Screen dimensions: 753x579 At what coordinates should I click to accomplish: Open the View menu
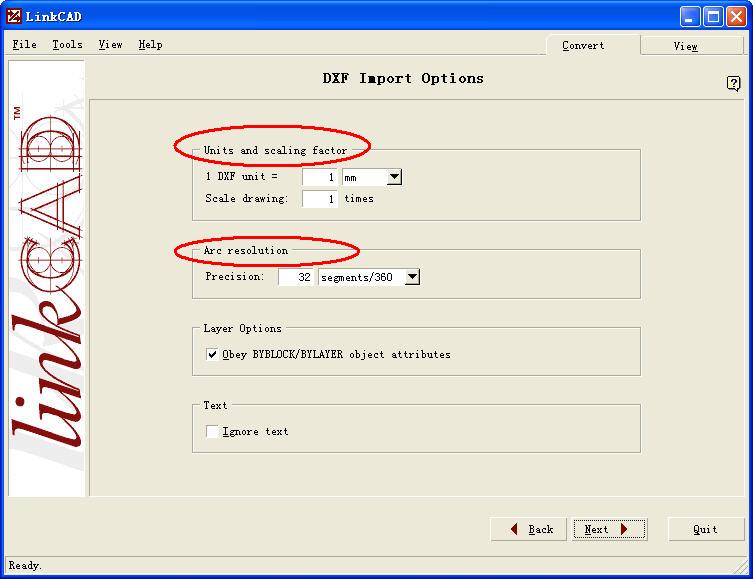[x=110, y=44]
